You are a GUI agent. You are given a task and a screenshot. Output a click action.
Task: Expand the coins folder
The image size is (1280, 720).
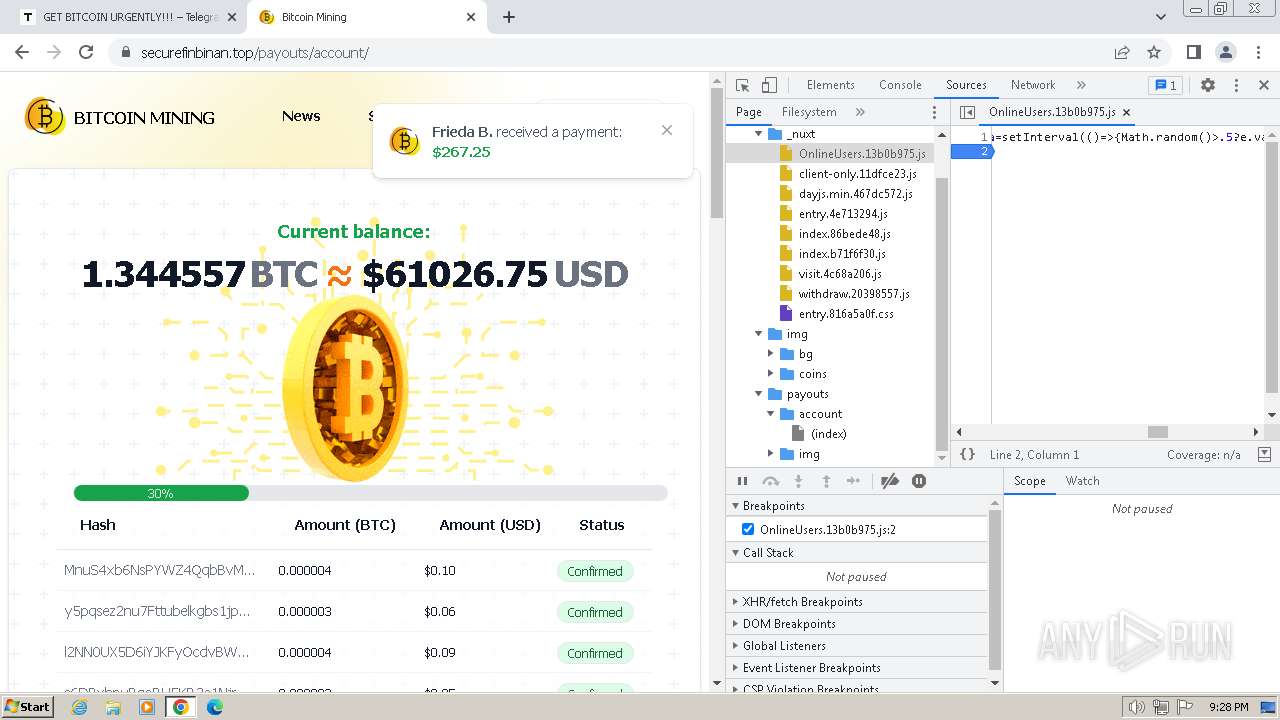coord(771,374)
